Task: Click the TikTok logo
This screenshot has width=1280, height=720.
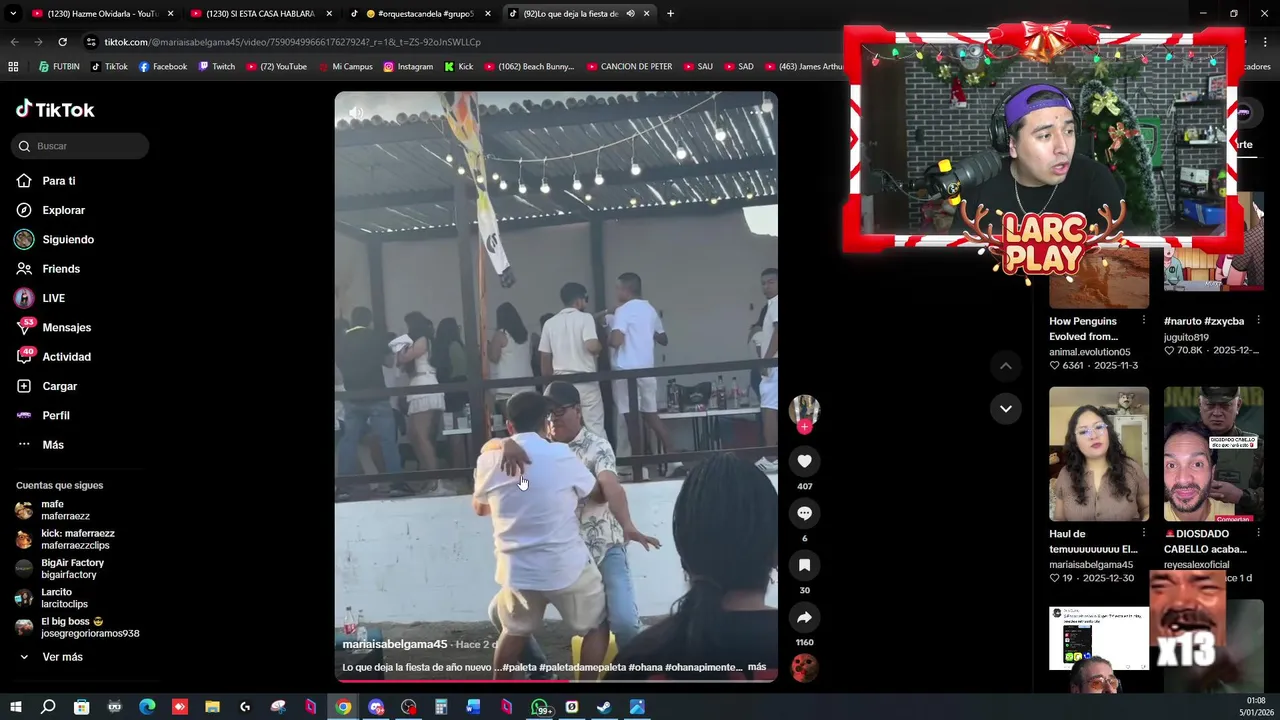Action: coord(55,109)
